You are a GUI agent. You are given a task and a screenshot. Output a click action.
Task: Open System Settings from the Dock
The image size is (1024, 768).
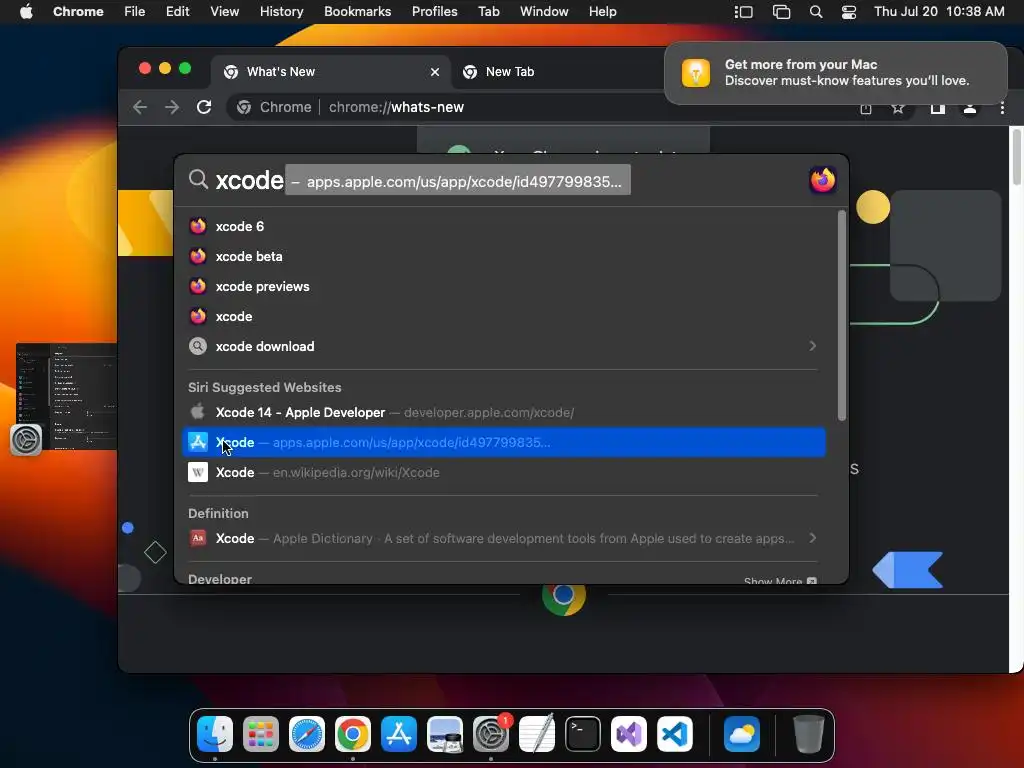[491, 734]
